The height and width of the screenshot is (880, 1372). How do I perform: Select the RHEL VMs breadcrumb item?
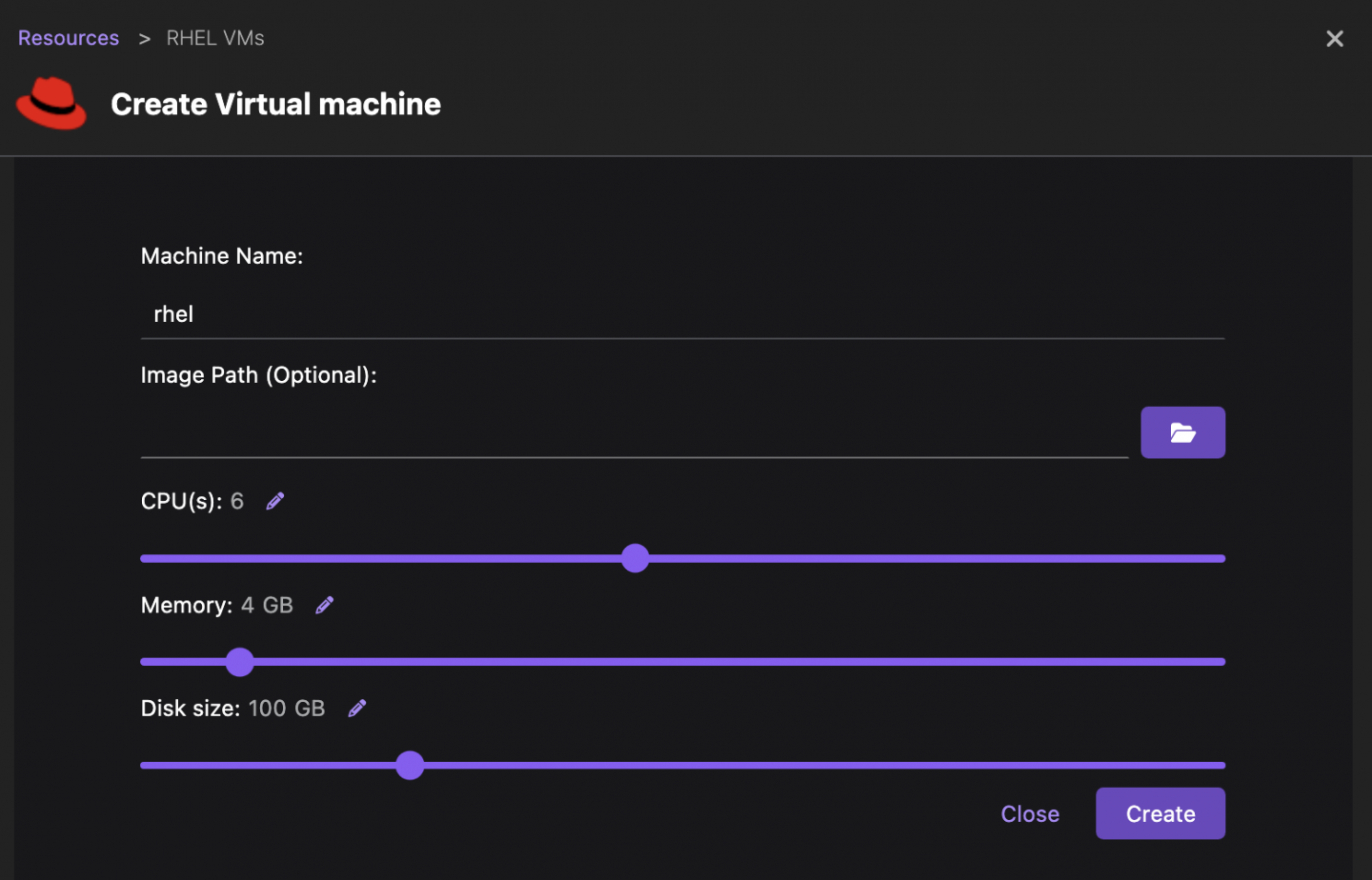tap(215, 38)
